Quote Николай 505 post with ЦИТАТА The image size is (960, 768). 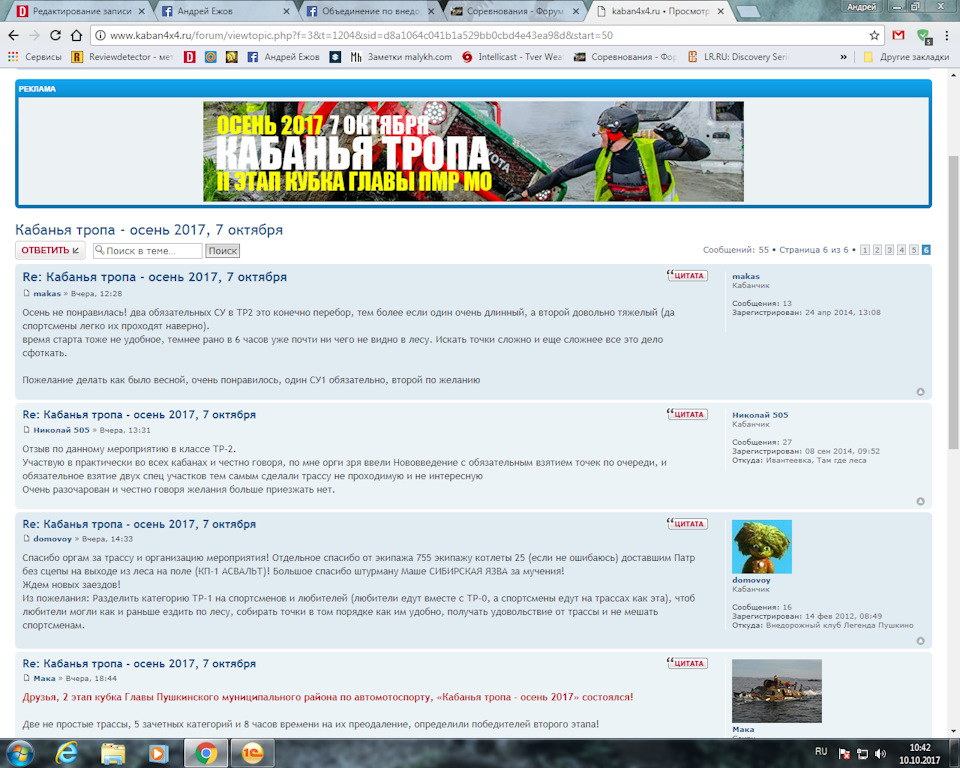687,414
